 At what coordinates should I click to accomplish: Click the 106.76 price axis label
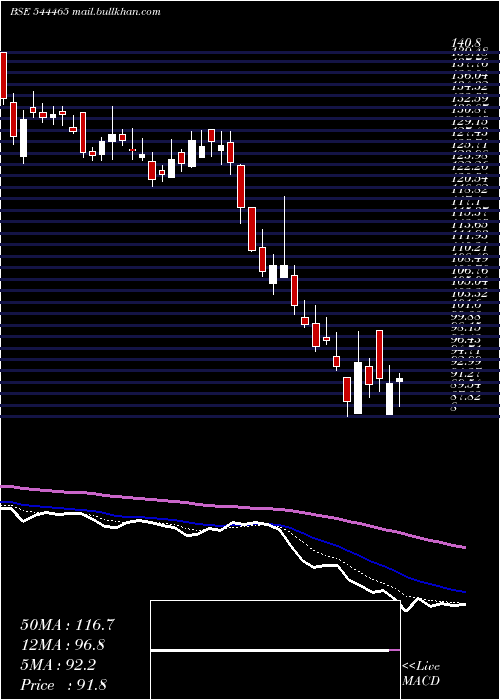[472, 271]
